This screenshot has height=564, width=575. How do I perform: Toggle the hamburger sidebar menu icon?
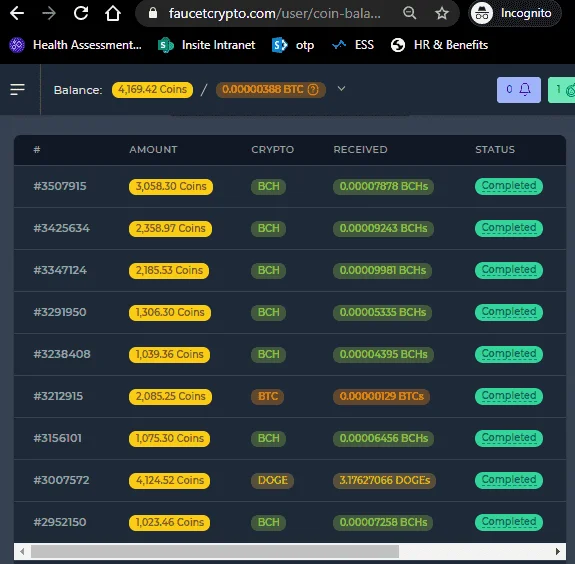[17, 89]
